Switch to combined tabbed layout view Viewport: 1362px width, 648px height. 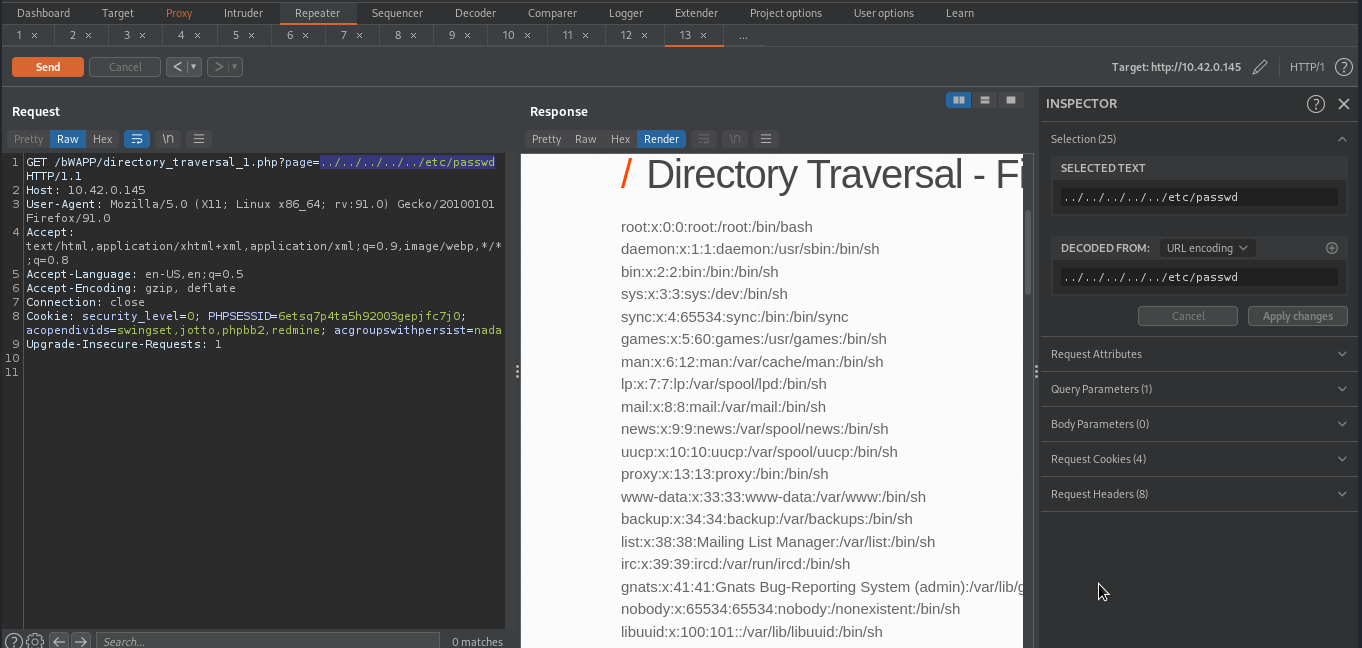[1011, 100]
